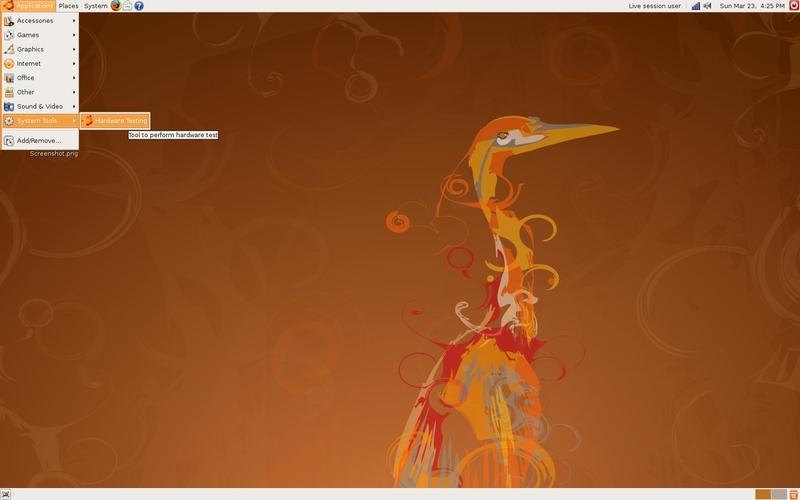Expand the Office submenu
This screenshot has width=800, height=500.
click(40, 78)
